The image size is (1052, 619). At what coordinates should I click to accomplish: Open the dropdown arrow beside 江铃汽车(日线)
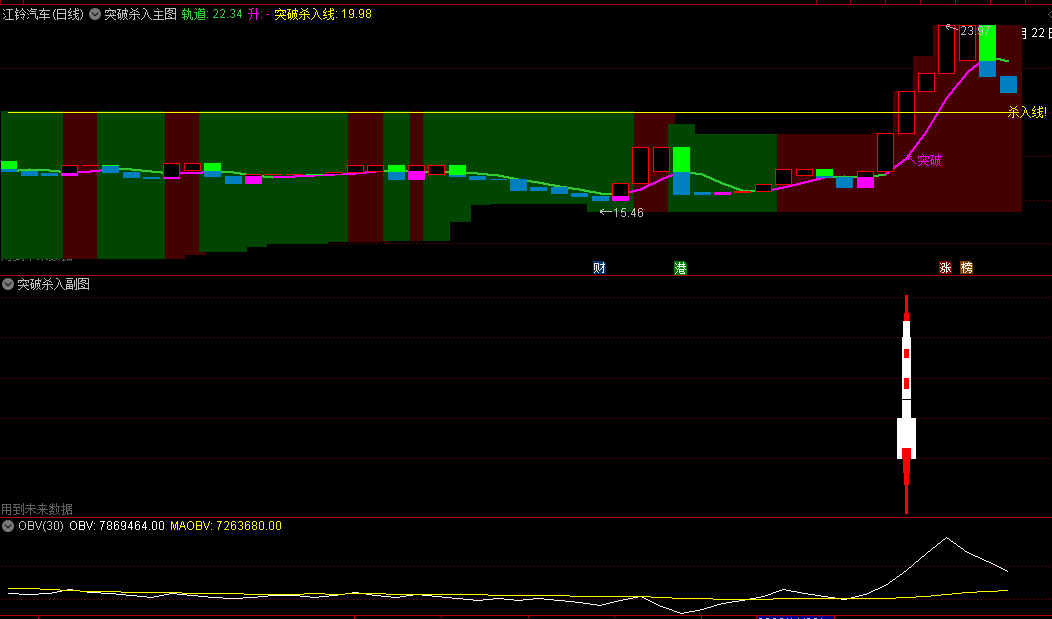(95, 14)
